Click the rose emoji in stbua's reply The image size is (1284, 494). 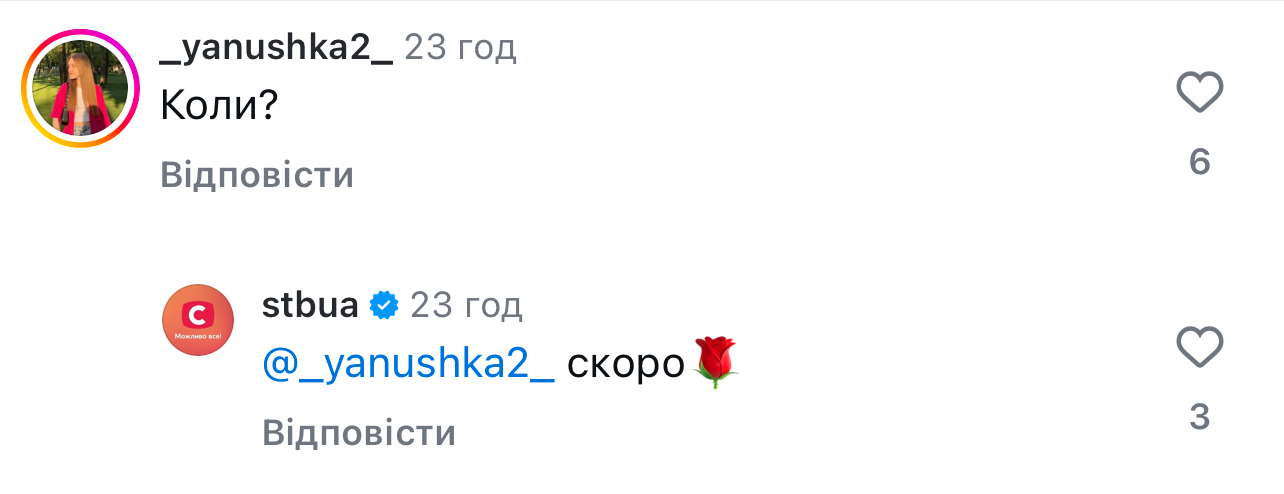[x=714, y=363]
